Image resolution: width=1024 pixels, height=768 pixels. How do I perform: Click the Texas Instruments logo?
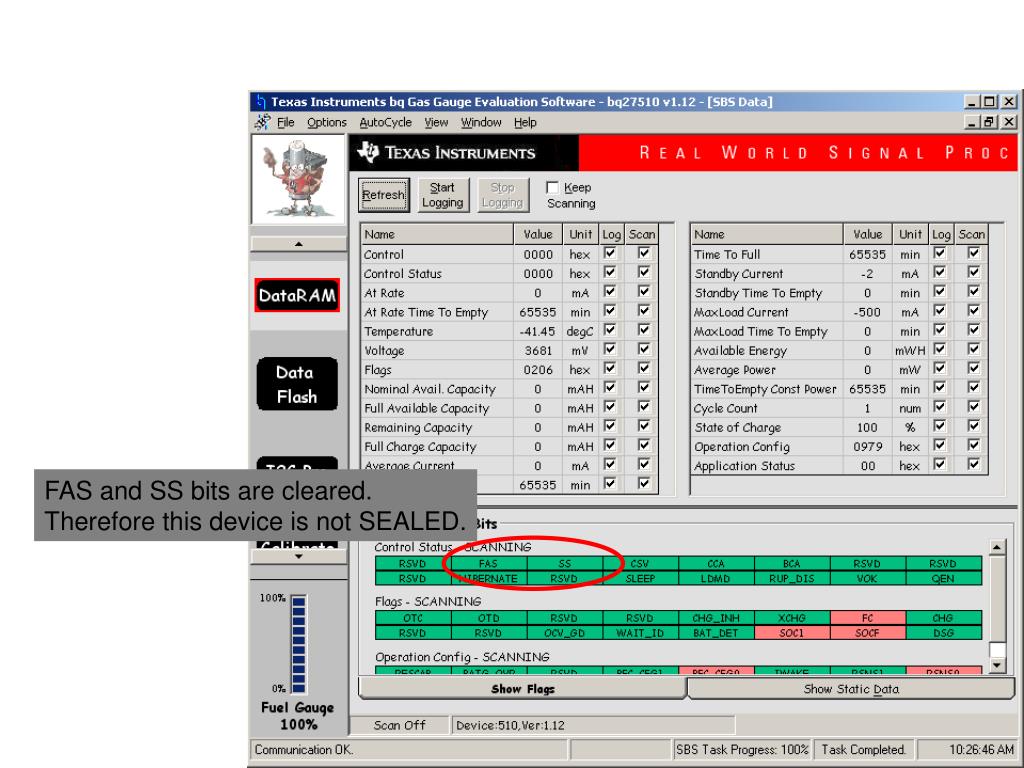pos(447,153)
